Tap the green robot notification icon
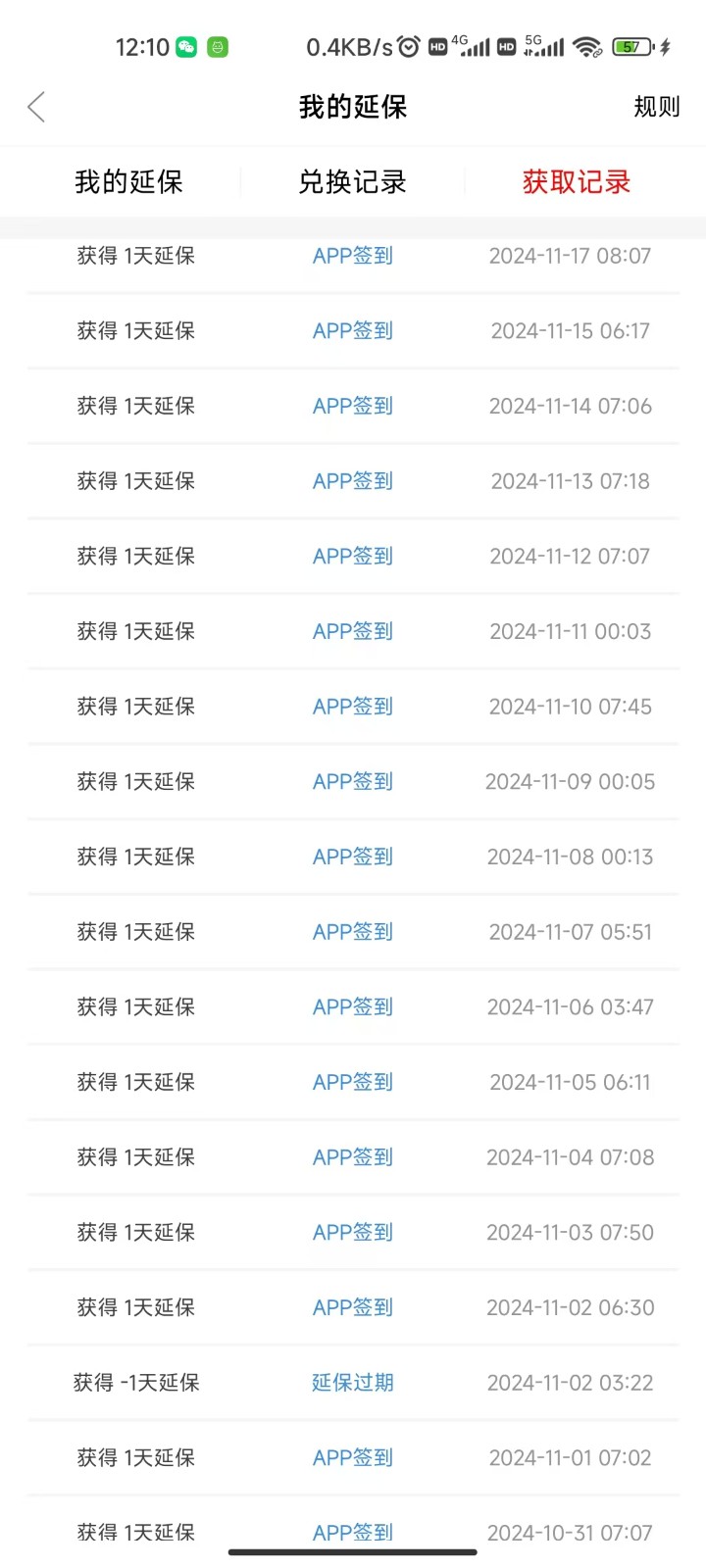The height and width of the screenshot is (1568, 706). (x=218, y=47)
